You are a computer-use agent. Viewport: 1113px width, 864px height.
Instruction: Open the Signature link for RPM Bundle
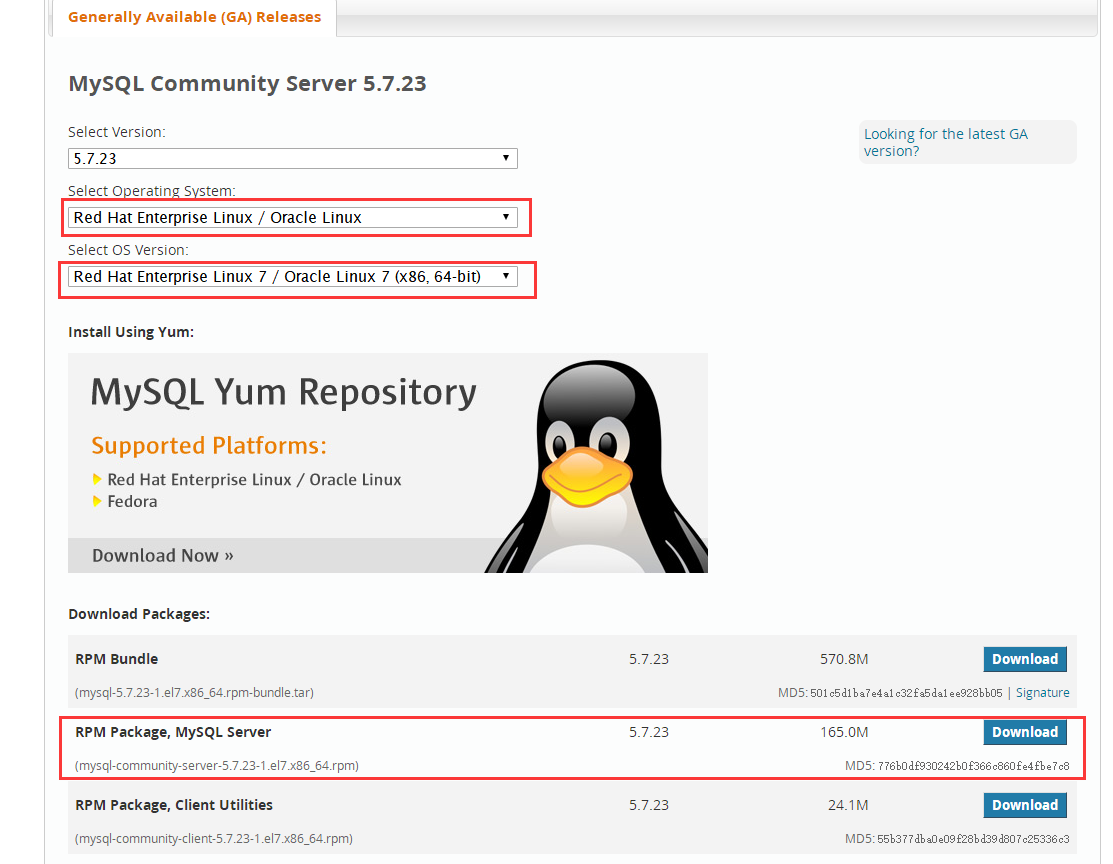click(x=1042, y=692)
